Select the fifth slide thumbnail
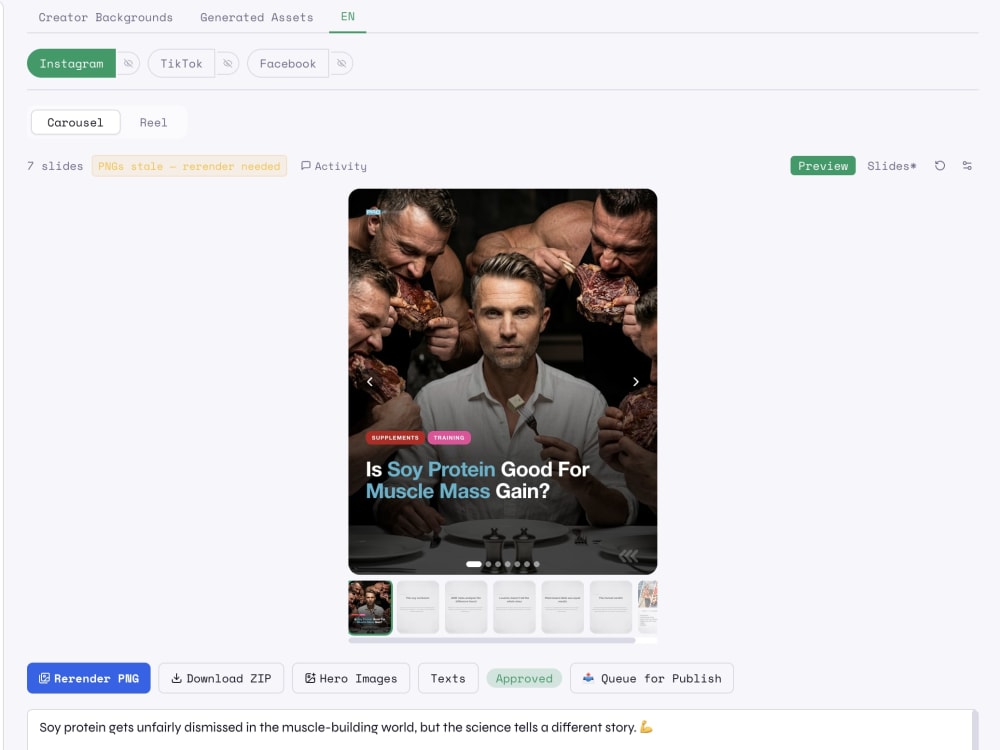Image resolution: width=1000 pixels, height=750 pixels. (562, 607)
